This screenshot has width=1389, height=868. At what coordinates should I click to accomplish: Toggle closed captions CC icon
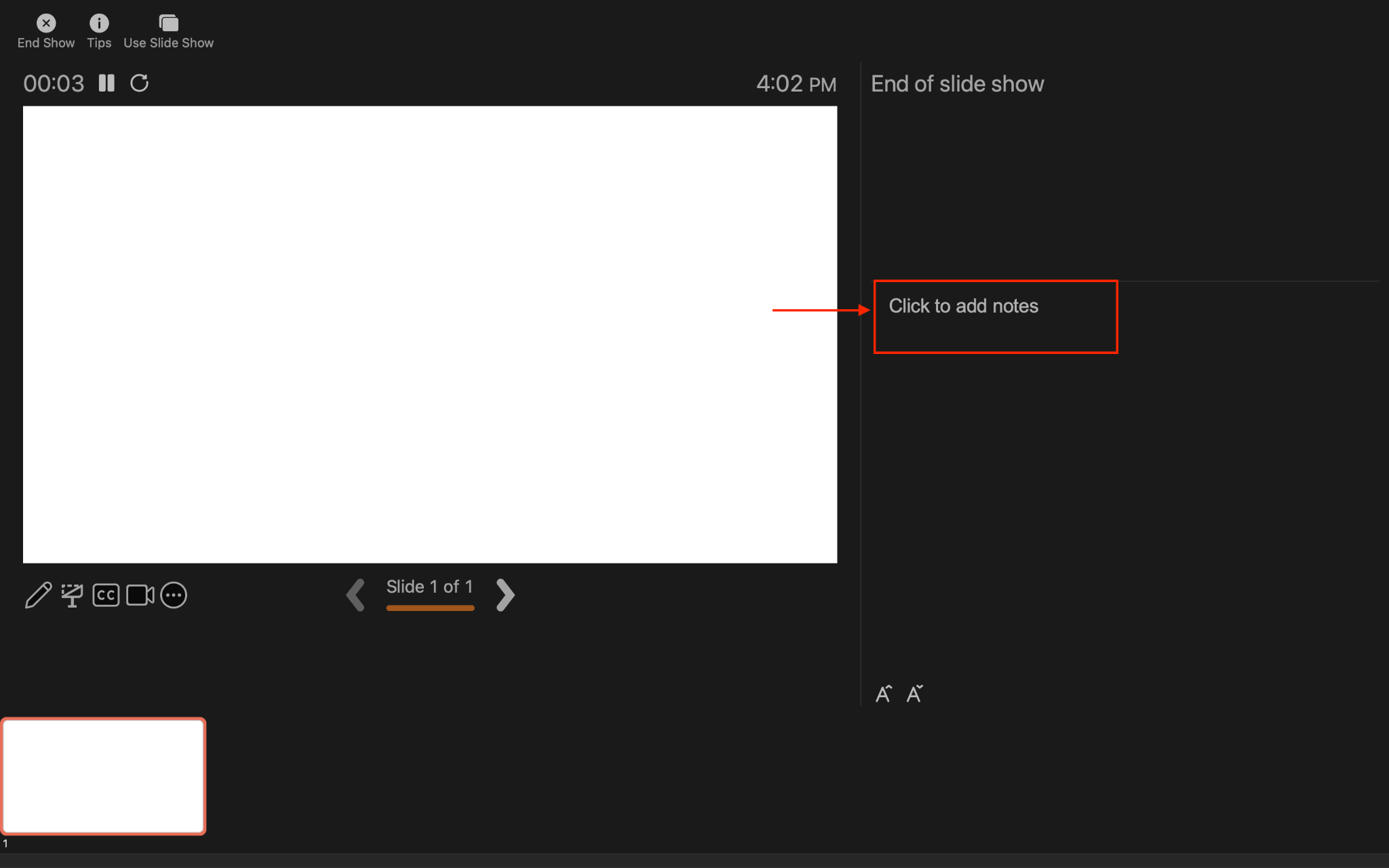coord(106,595)
